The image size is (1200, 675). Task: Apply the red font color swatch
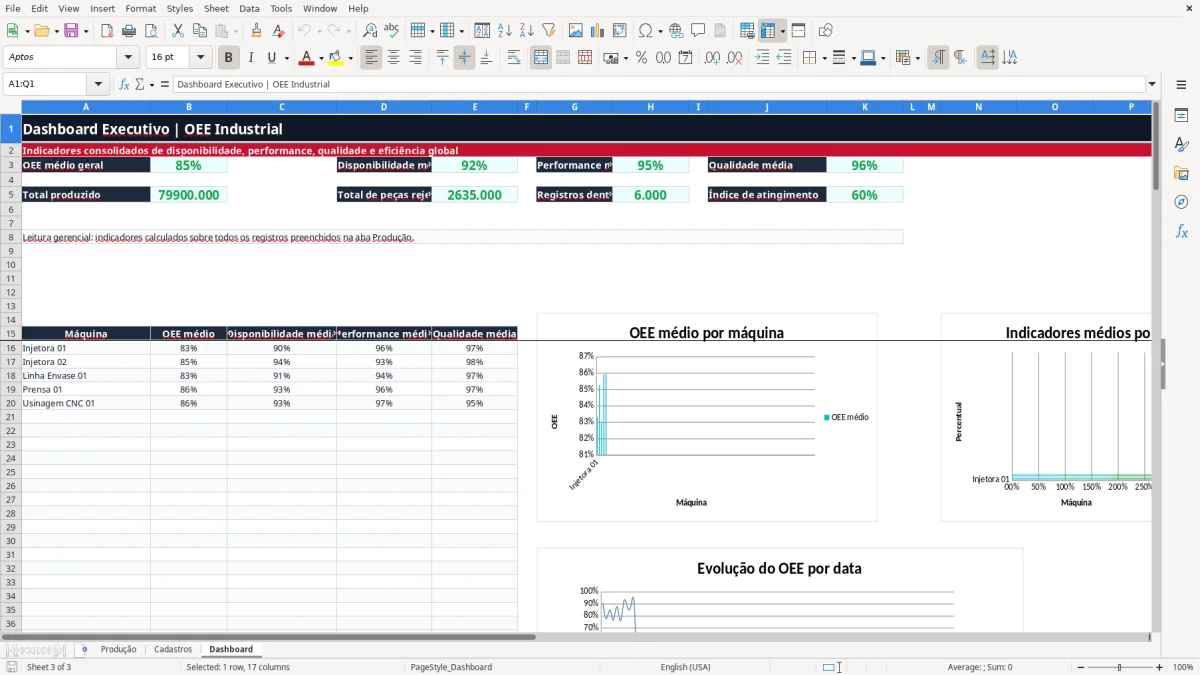(x=307, y=58)
